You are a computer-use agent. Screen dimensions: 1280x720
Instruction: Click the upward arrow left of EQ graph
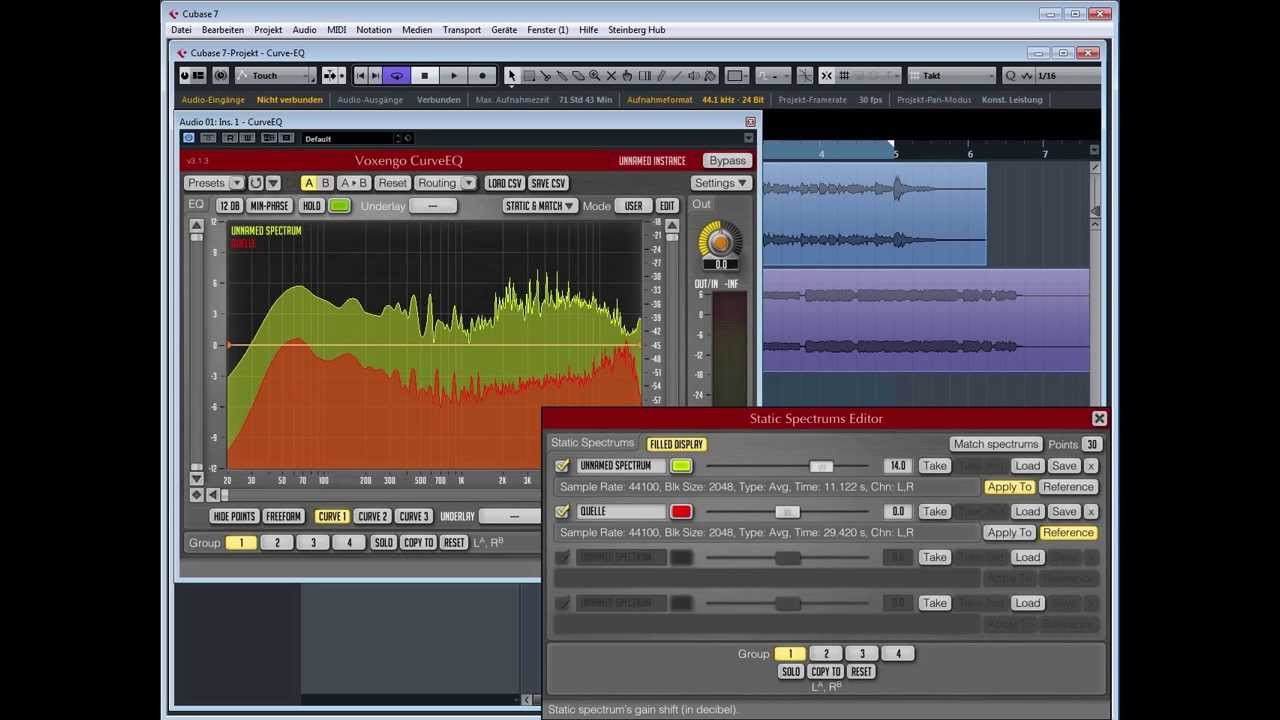point(197,226)
